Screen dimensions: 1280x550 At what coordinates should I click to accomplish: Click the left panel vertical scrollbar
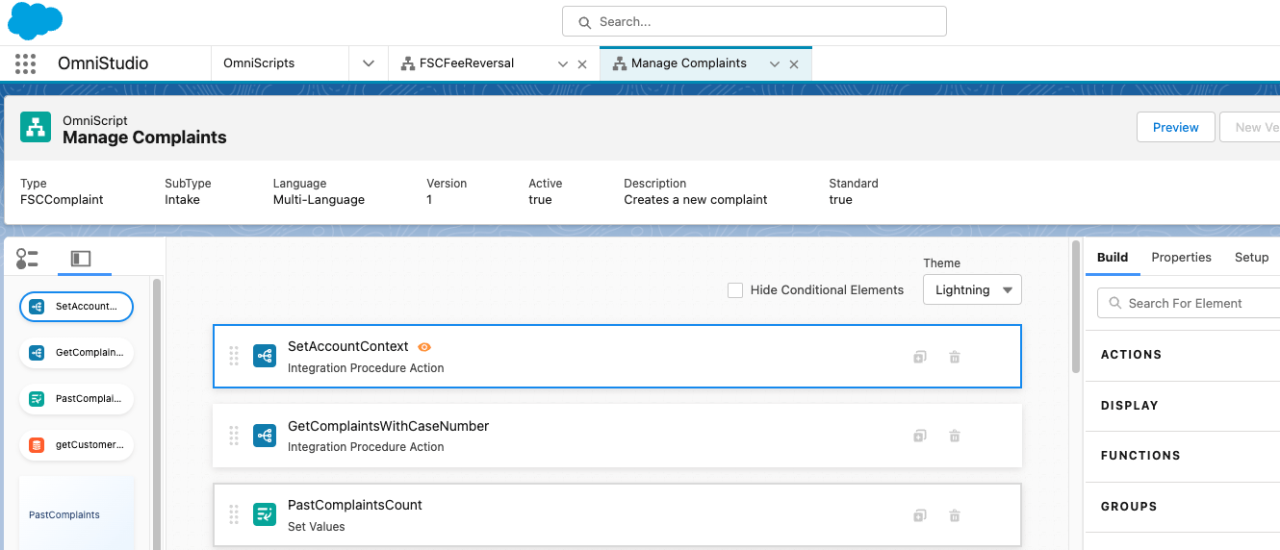[x=156, y=415]
